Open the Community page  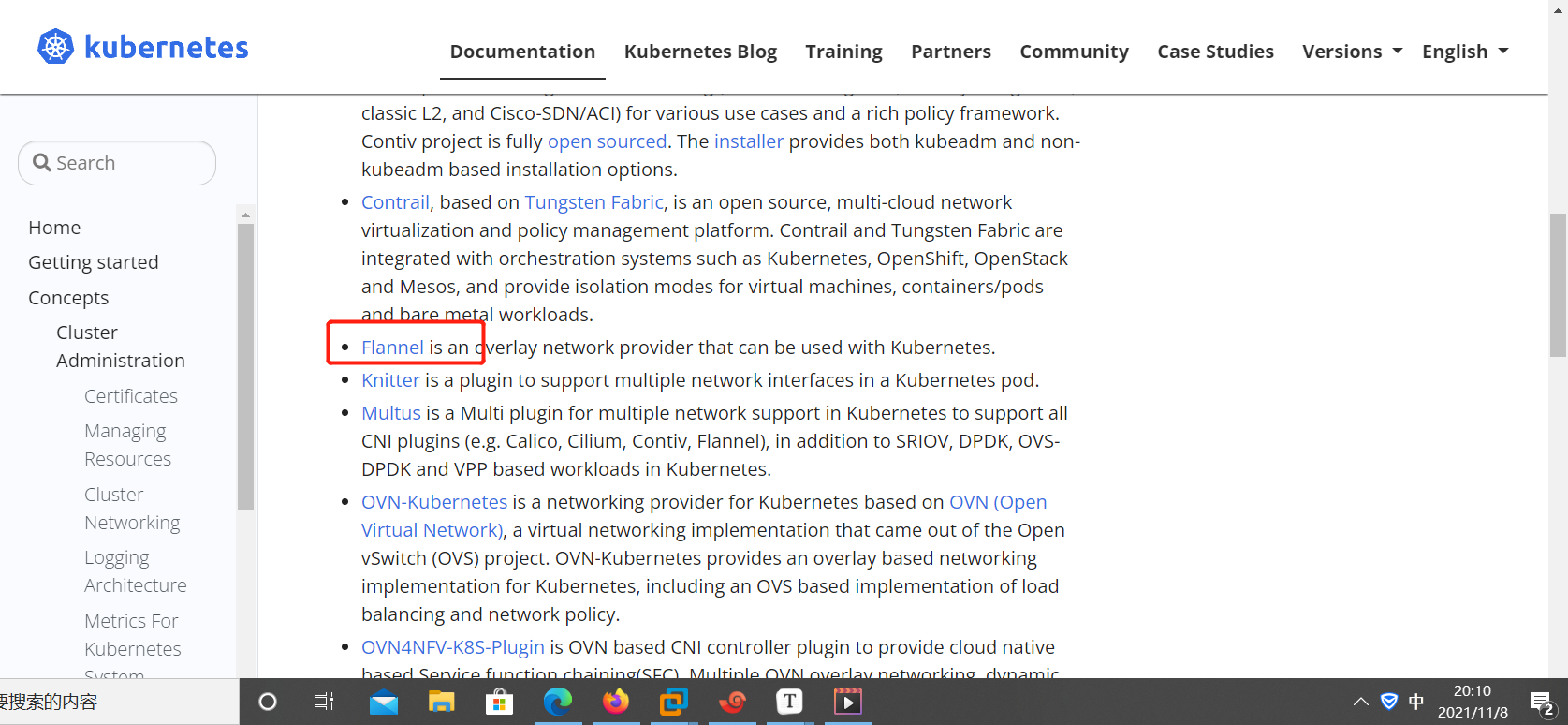1074,52
